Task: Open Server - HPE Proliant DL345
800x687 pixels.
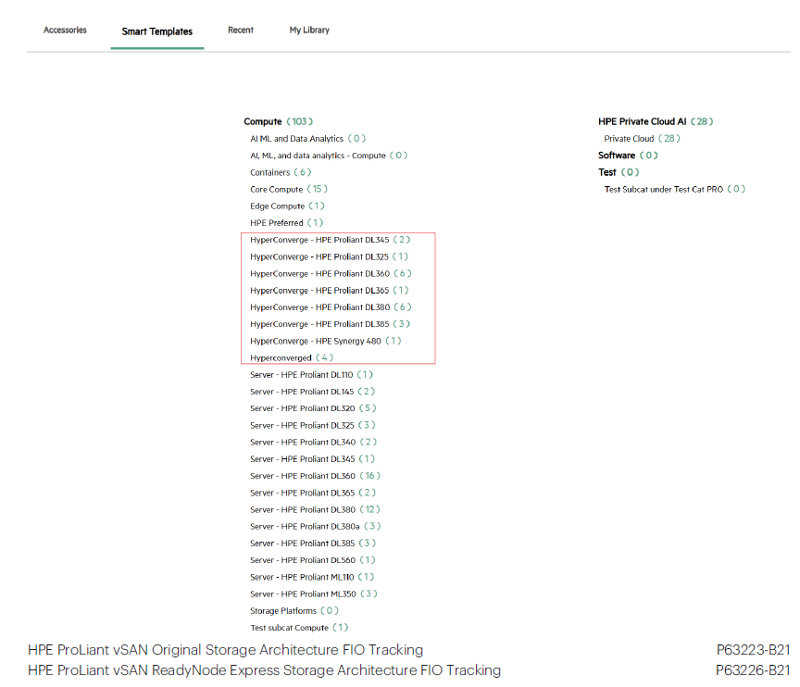Action: pyautogui.click(x=312, y=458)
